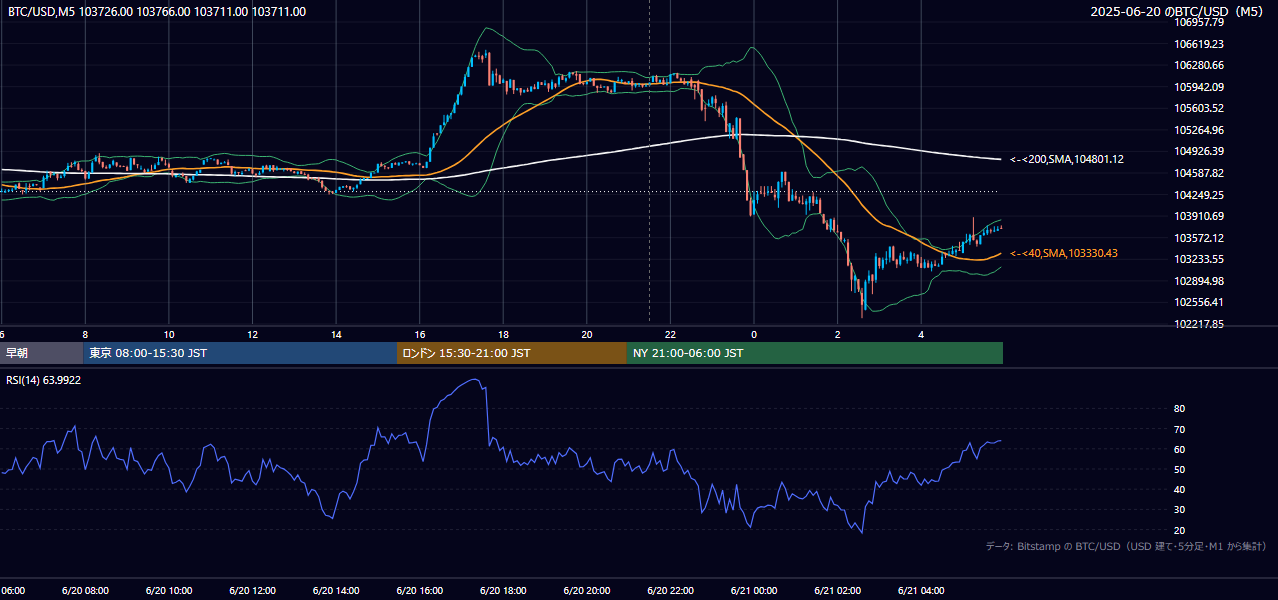The height and width of the screenshot is (600, 1278).
Task: Click the Bitstamp data source note
Action: coord(1126,546)
